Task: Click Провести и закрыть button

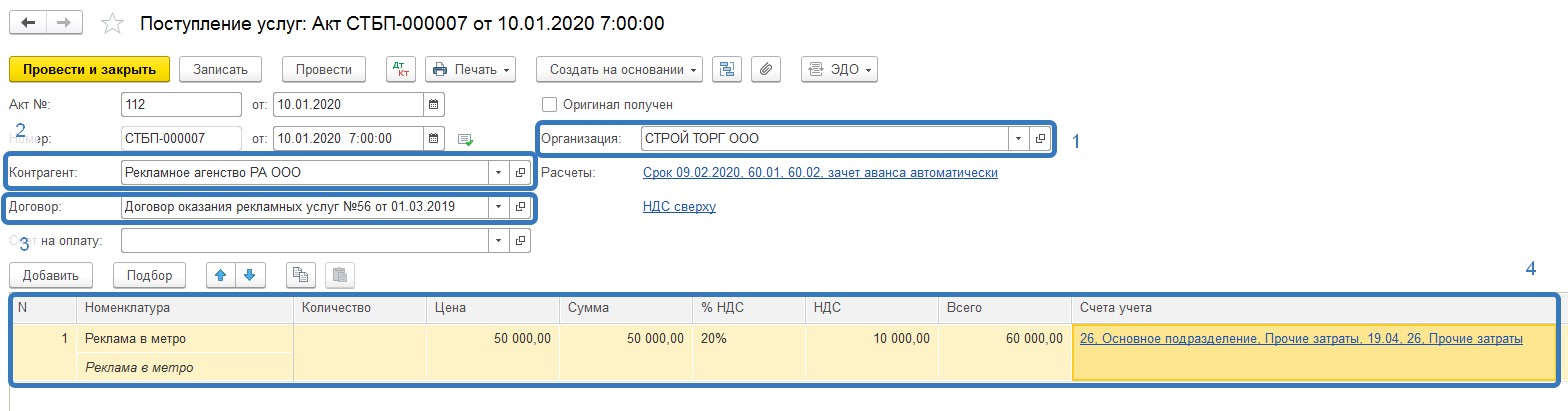Action: click(x=90, y=69)
